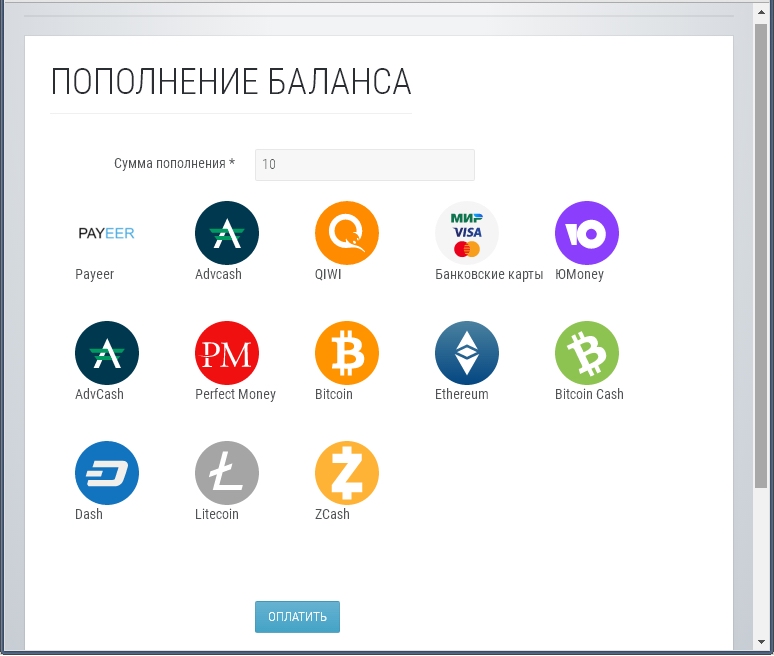Choose the Advcash icon in the first row
Image resolution: width=774 pixels, height=656 pixels.
227,233
